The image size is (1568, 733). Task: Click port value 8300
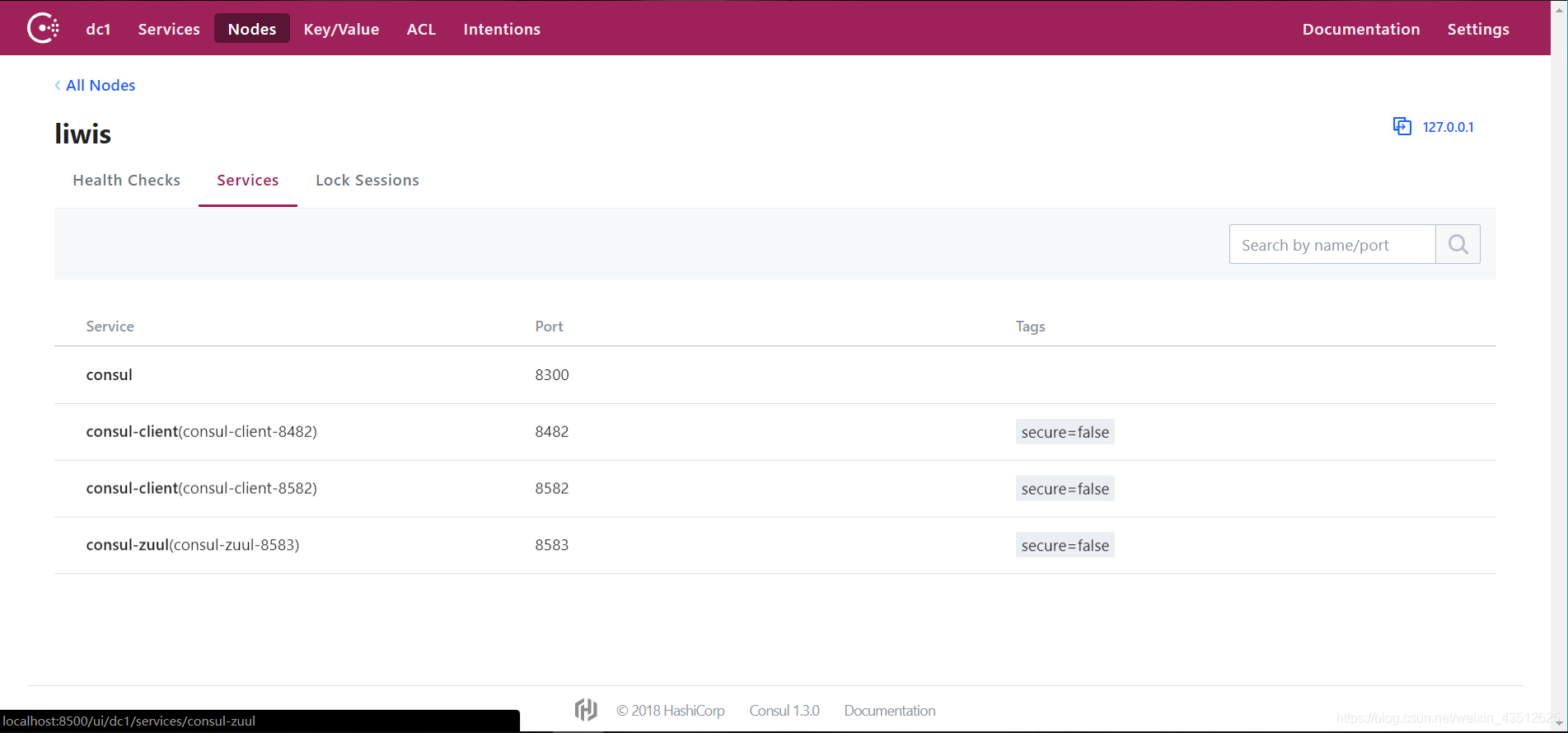point(551,374)
